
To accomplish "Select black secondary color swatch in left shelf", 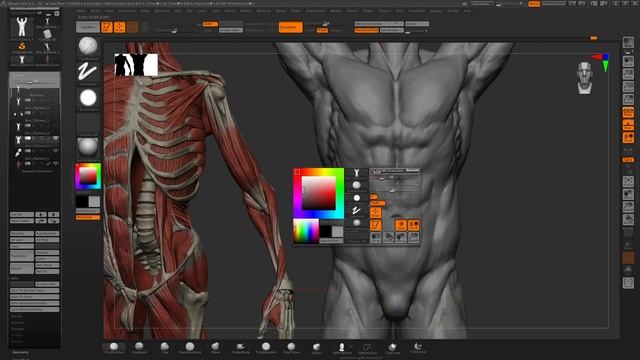I will pos(82,201).
